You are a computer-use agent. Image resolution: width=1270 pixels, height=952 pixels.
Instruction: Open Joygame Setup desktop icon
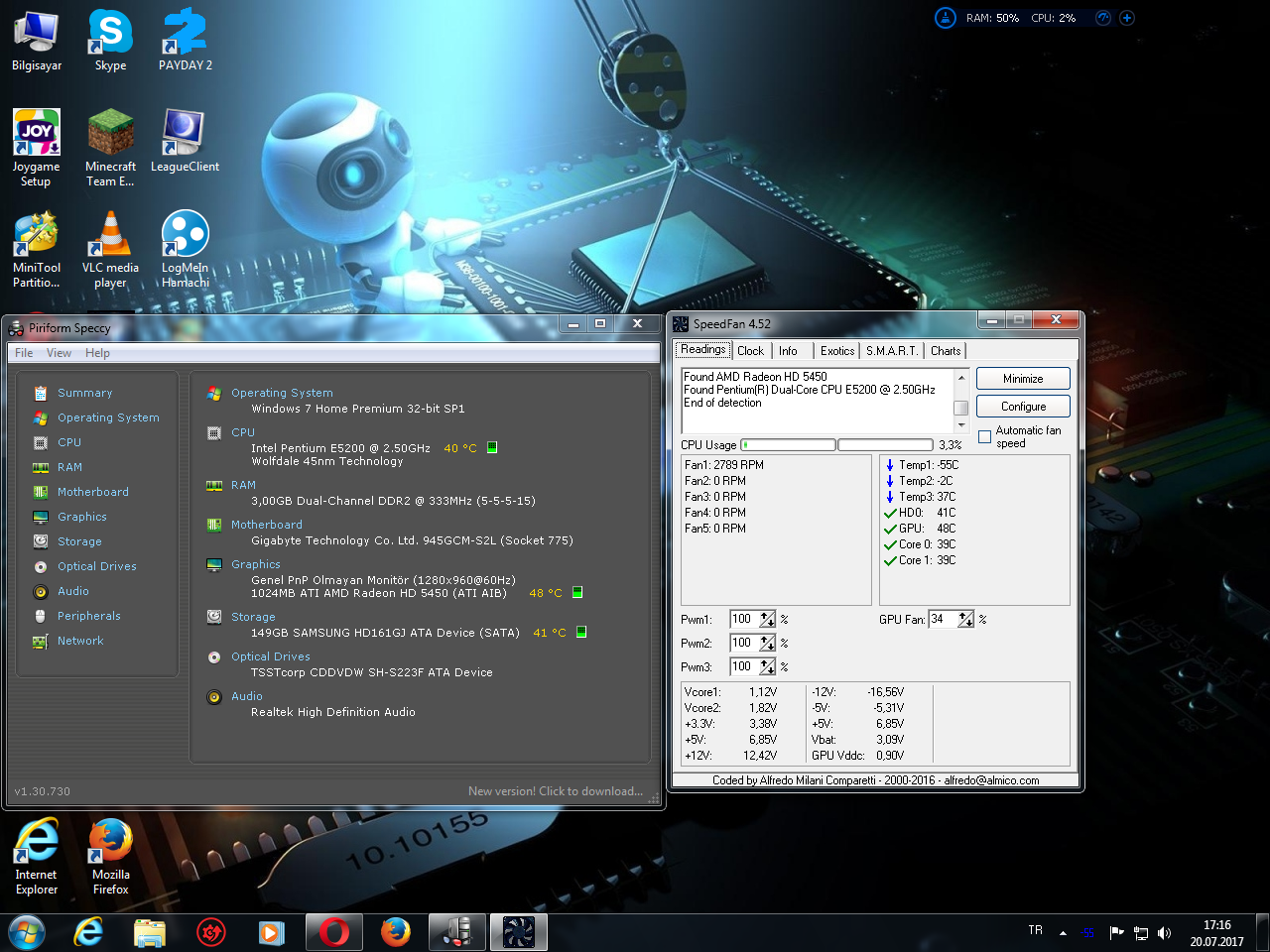click(x=37, y=147)
